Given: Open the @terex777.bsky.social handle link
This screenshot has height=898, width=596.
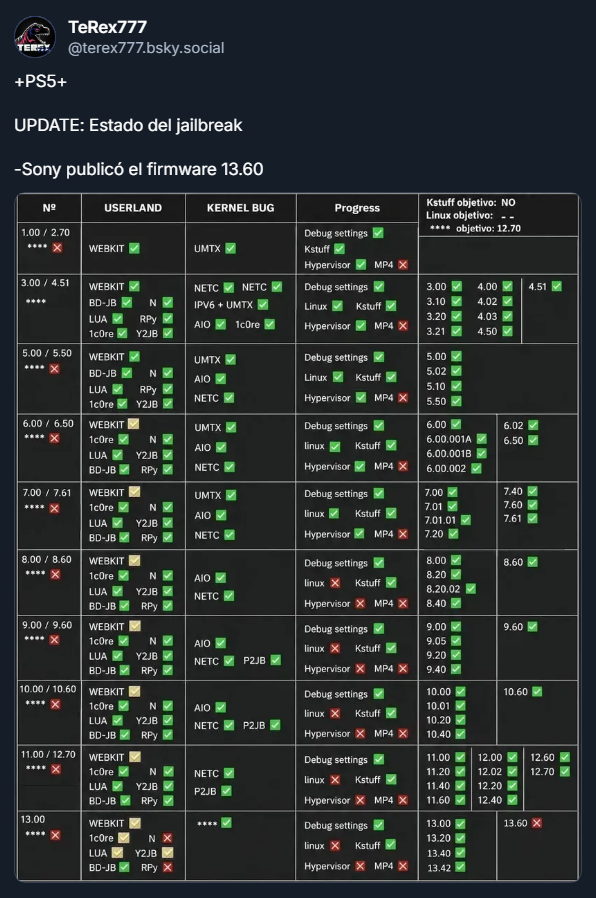Looking at the screenshot, I should [x=146, y=48].
